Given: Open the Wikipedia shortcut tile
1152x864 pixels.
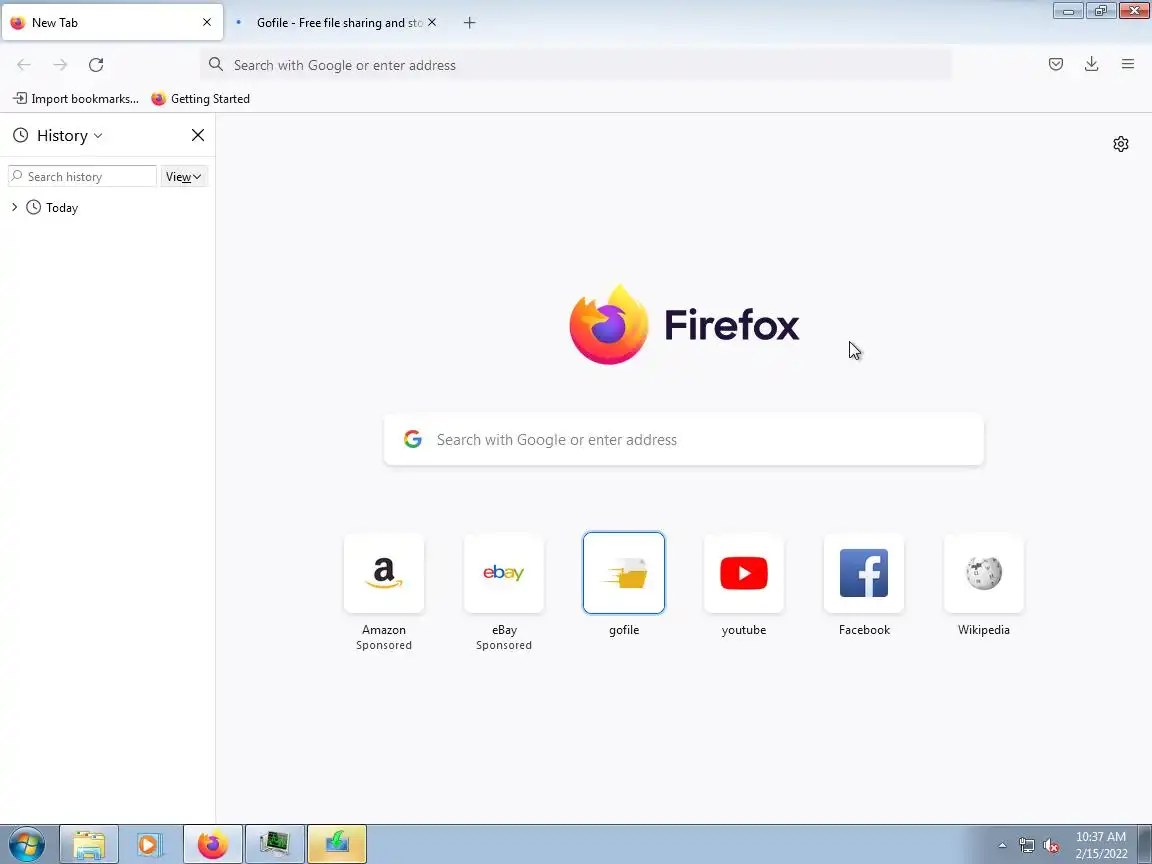Looking at the screenshot, I should tap(984, 573).
